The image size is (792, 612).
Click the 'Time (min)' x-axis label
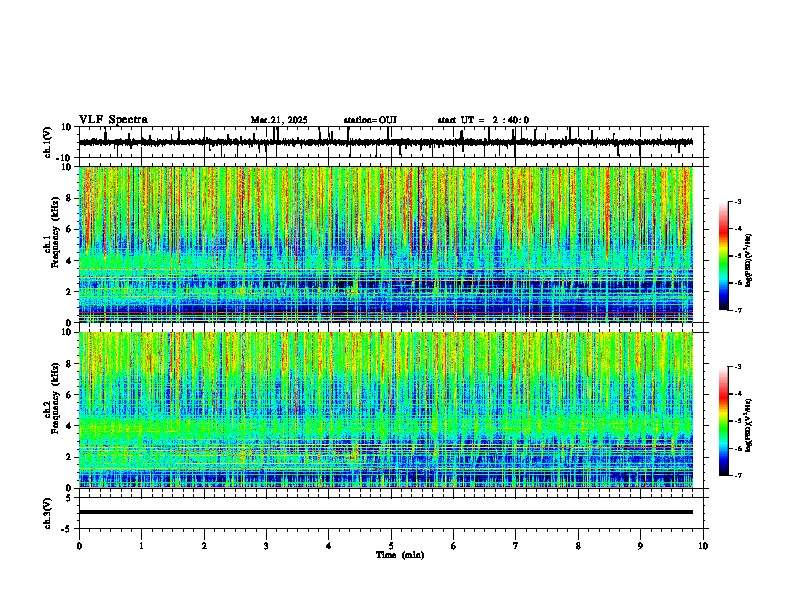(400, 555)
